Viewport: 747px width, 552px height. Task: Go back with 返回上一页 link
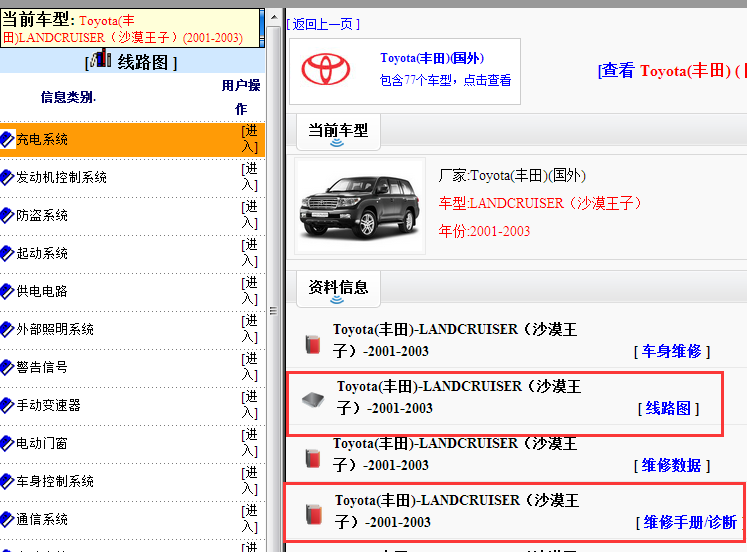pyautogui.click(x=323, y=24)
